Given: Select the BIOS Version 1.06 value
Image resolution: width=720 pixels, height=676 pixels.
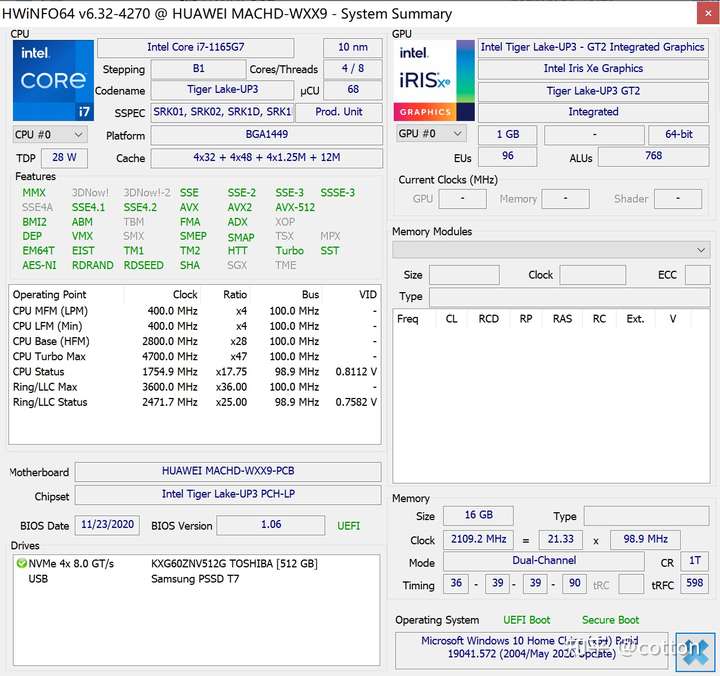Looking at the screenshot, I should coord(271,525).
